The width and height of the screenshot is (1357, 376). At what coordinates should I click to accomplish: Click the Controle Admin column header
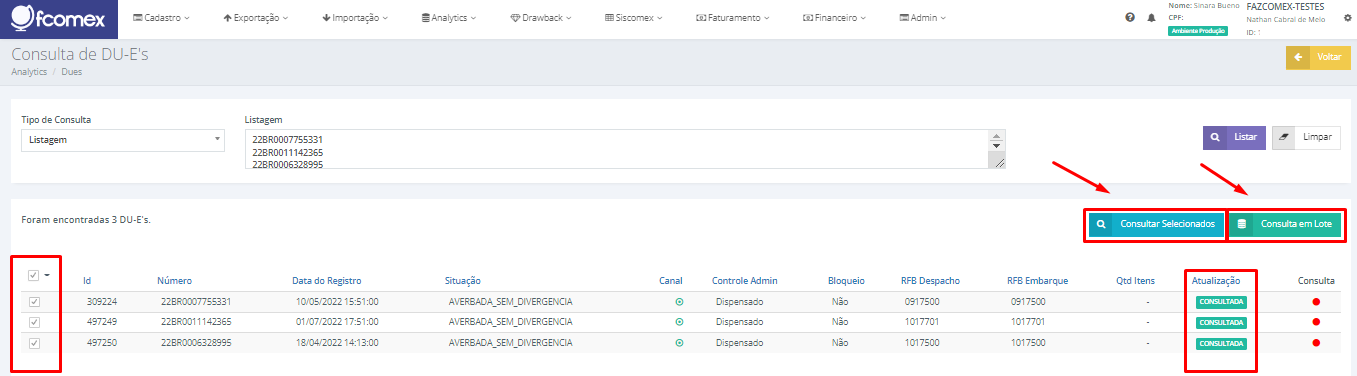click(745, 281)
